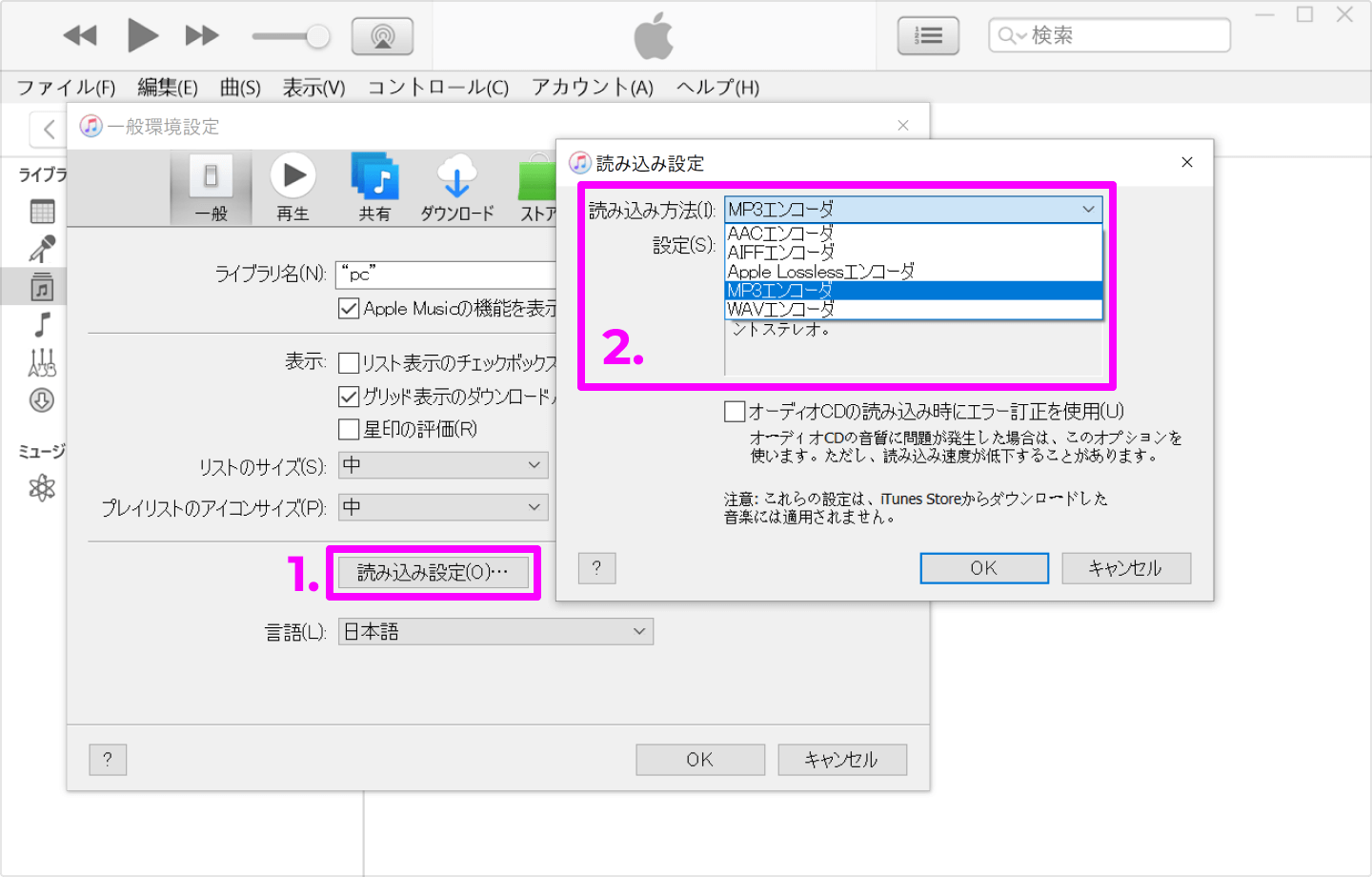Screen dimensions: 1372x877
Task: Open the プレイリストのアイコンサイズ(P) dropdown
Action: click(444, 507)
